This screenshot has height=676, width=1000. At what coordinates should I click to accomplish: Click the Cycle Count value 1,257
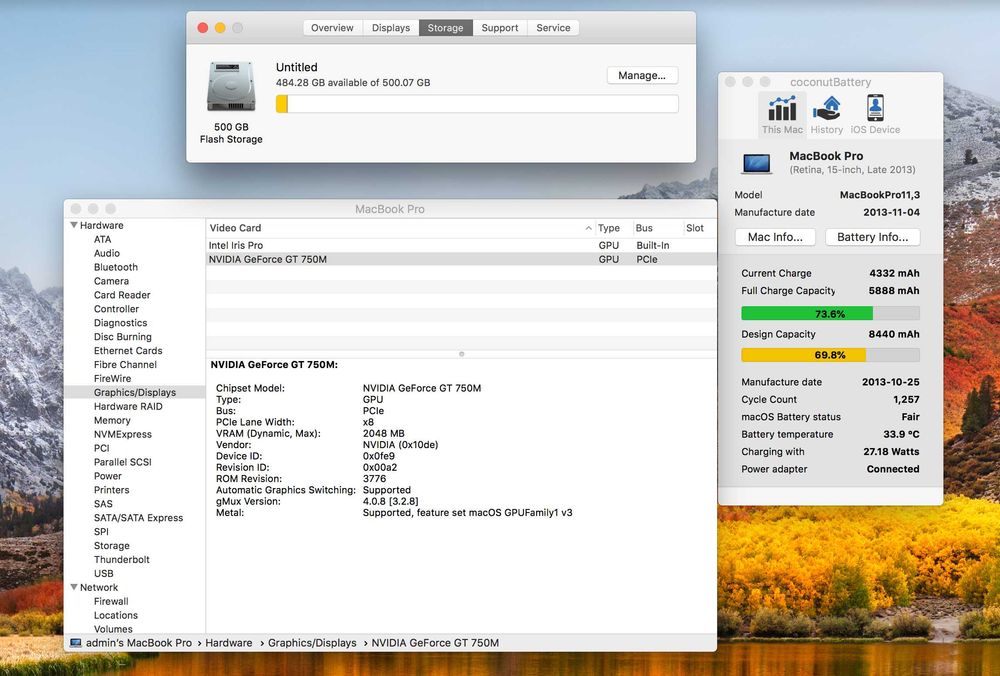click(906, 399)
